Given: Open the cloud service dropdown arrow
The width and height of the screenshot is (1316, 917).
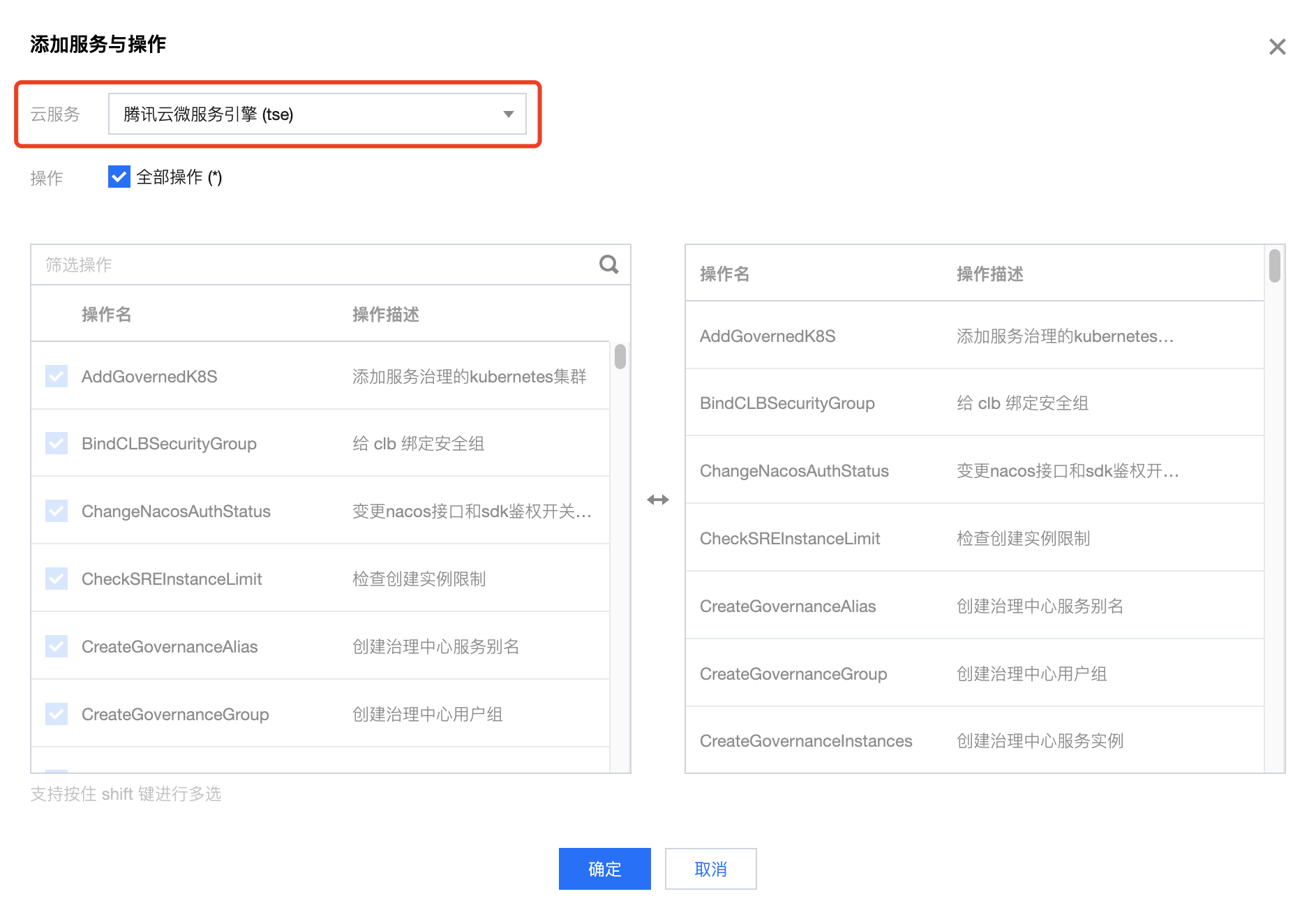Looking at the screenshot, I should tap(508, 114).
